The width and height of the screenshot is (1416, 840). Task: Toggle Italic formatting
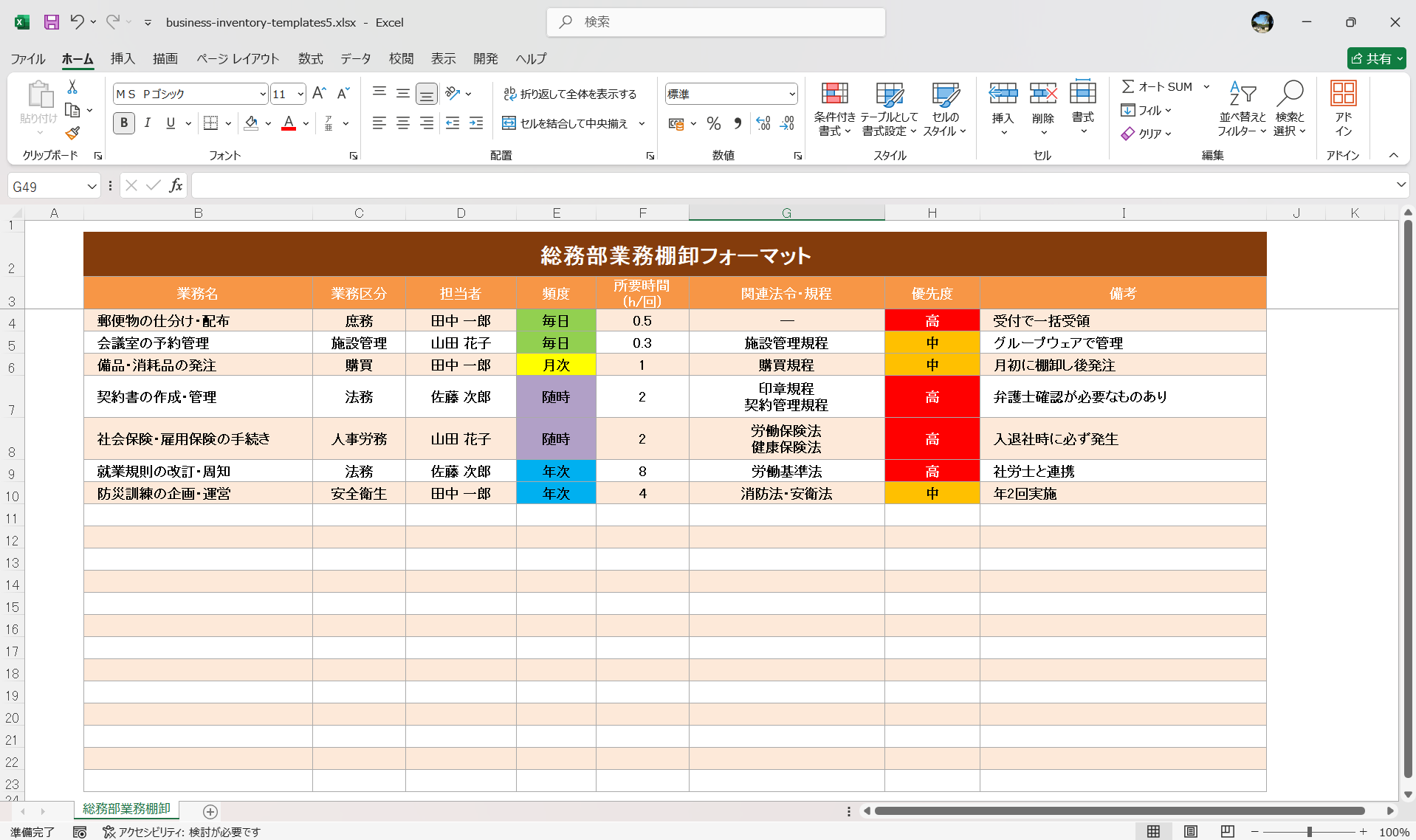tap(148, 123)
